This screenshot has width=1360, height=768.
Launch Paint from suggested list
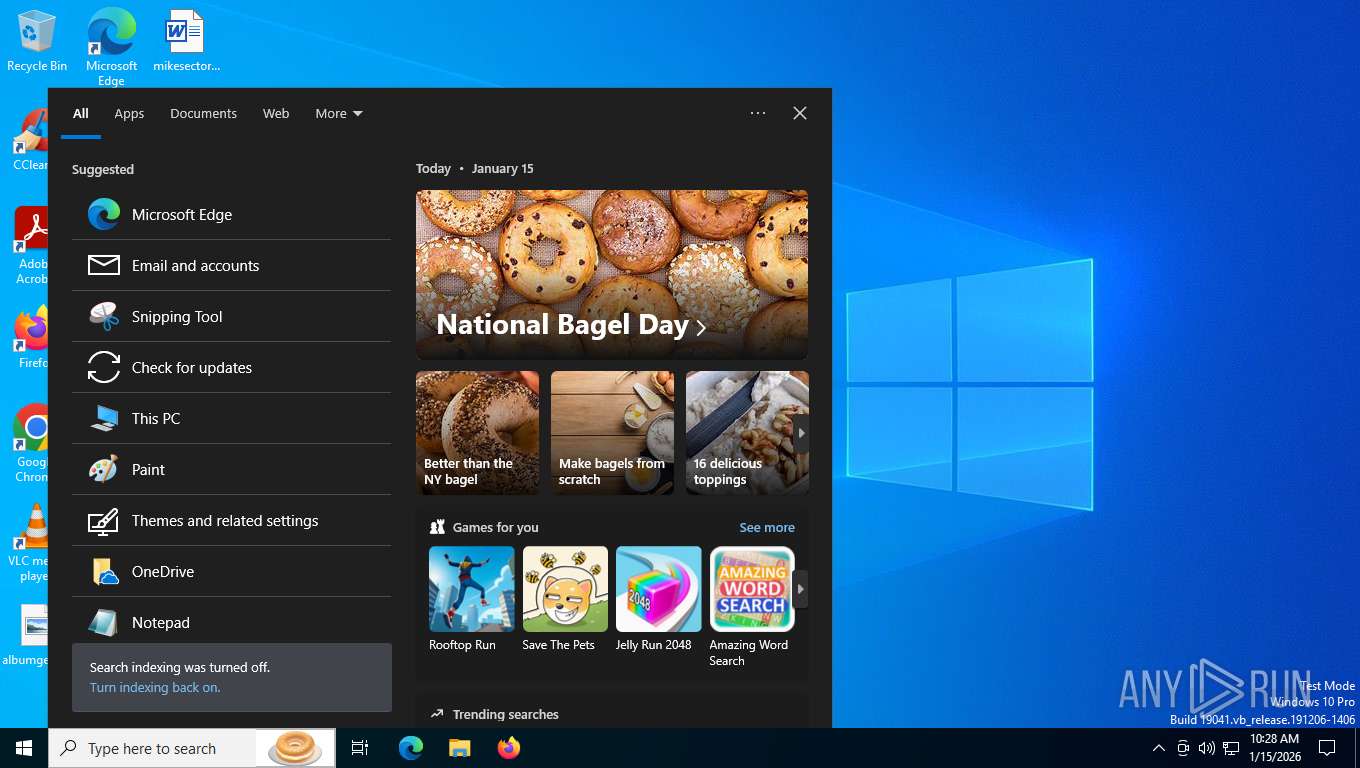tap(231, 469)
